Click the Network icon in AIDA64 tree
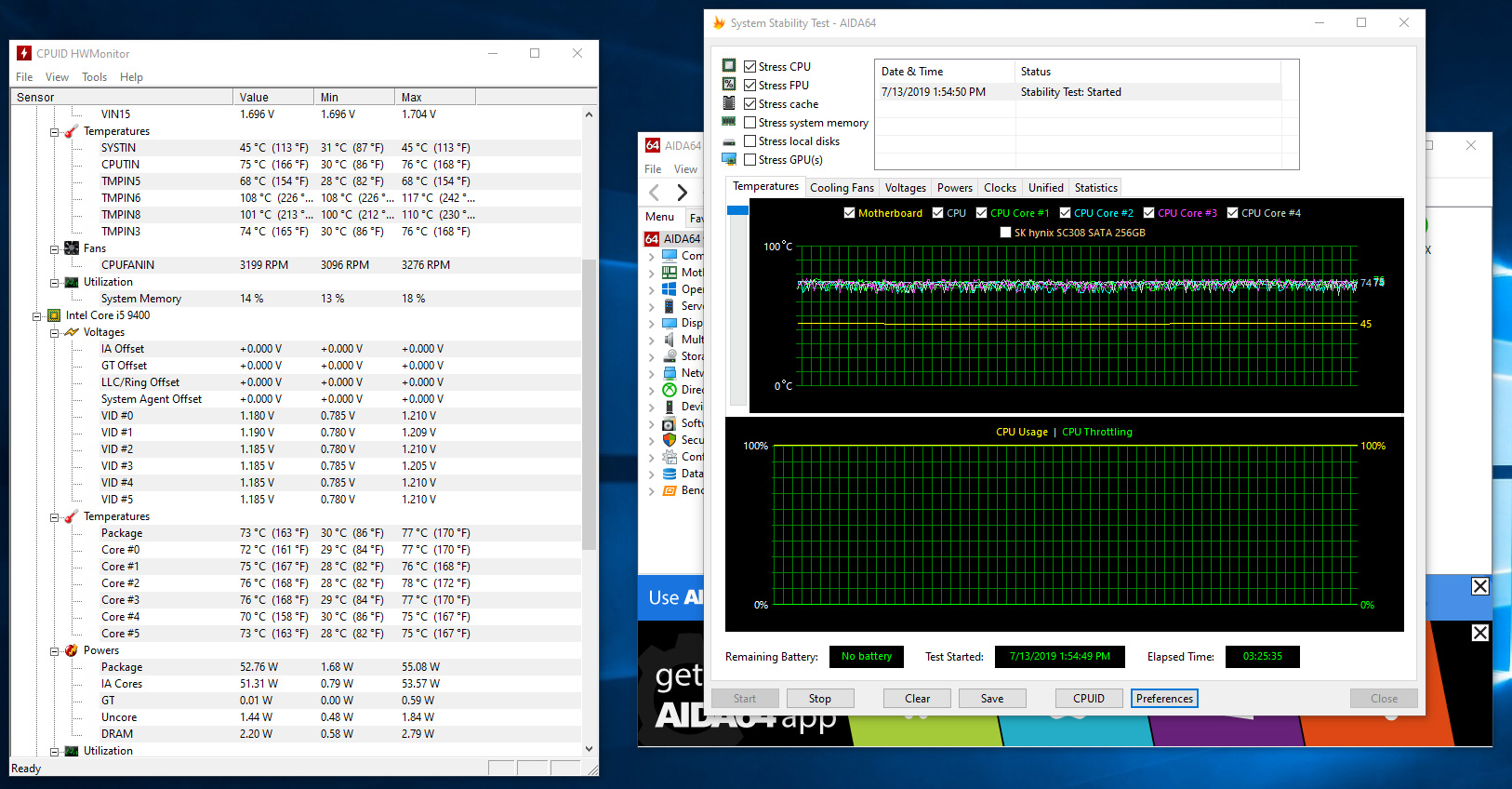Screen dimensions: 1512x789 click(670, 373)
